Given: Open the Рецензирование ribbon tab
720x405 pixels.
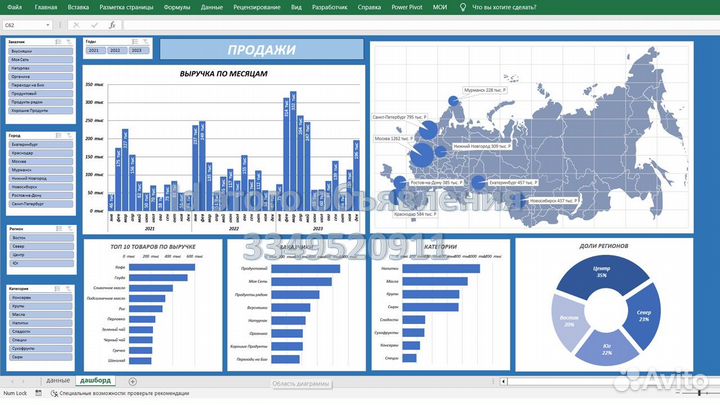Looking at the screenshot, I should tap(257, 7).
